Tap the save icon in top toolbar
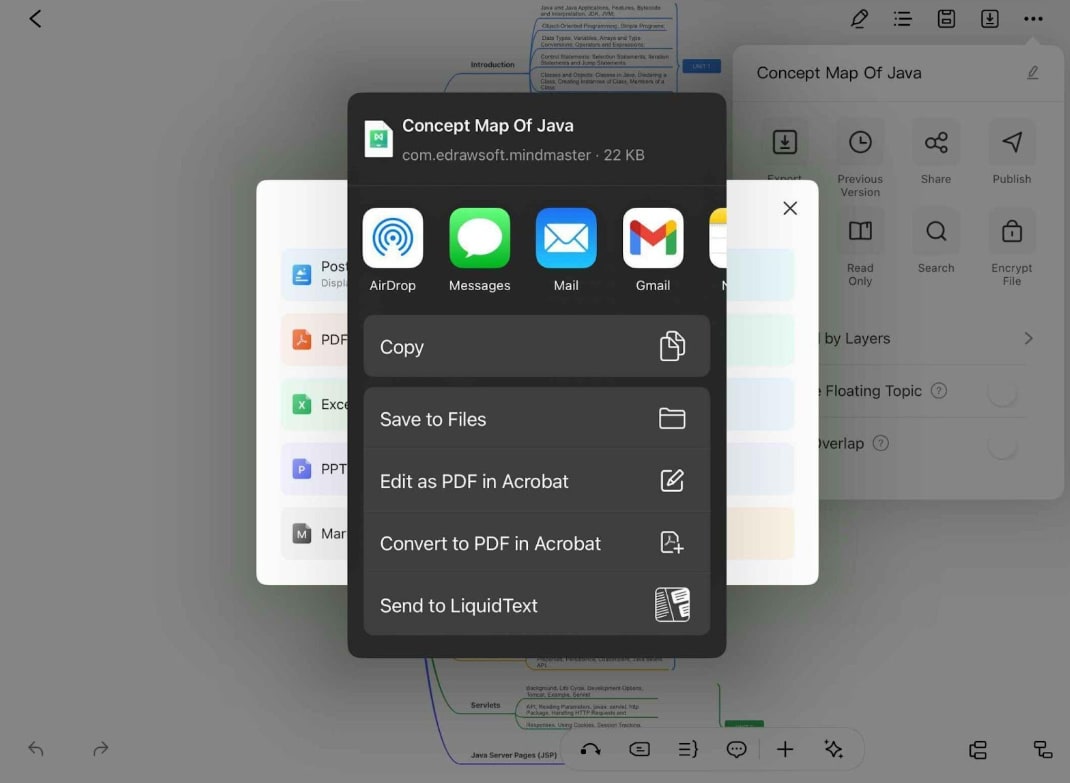 946,19
